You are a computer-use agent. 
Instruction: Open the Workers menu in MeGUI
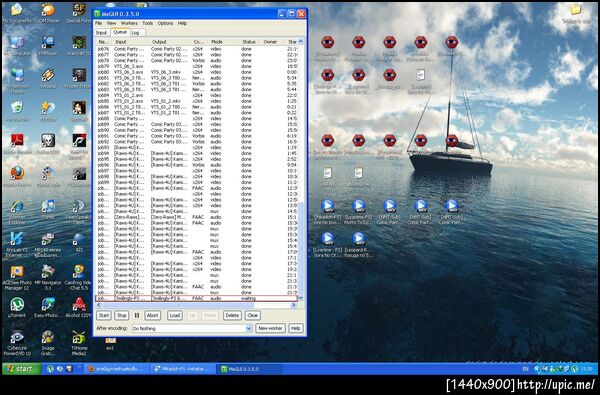(129, 23)
